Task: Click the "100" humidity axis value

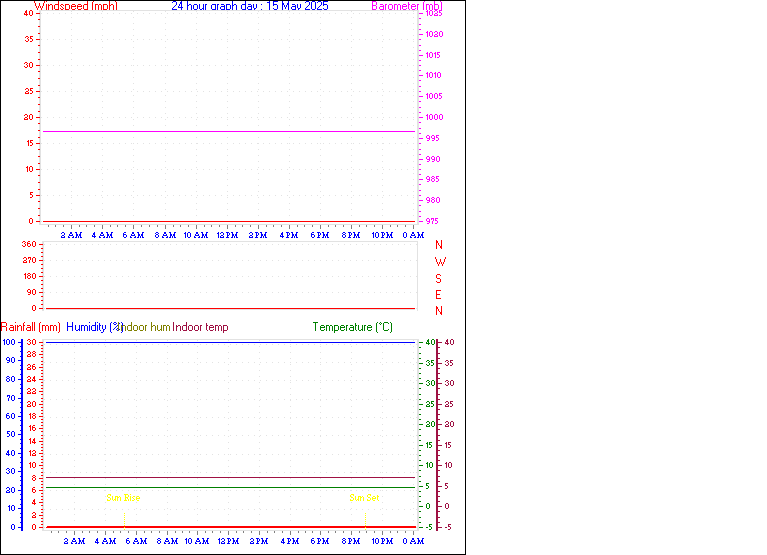Action: click(9, 342)
